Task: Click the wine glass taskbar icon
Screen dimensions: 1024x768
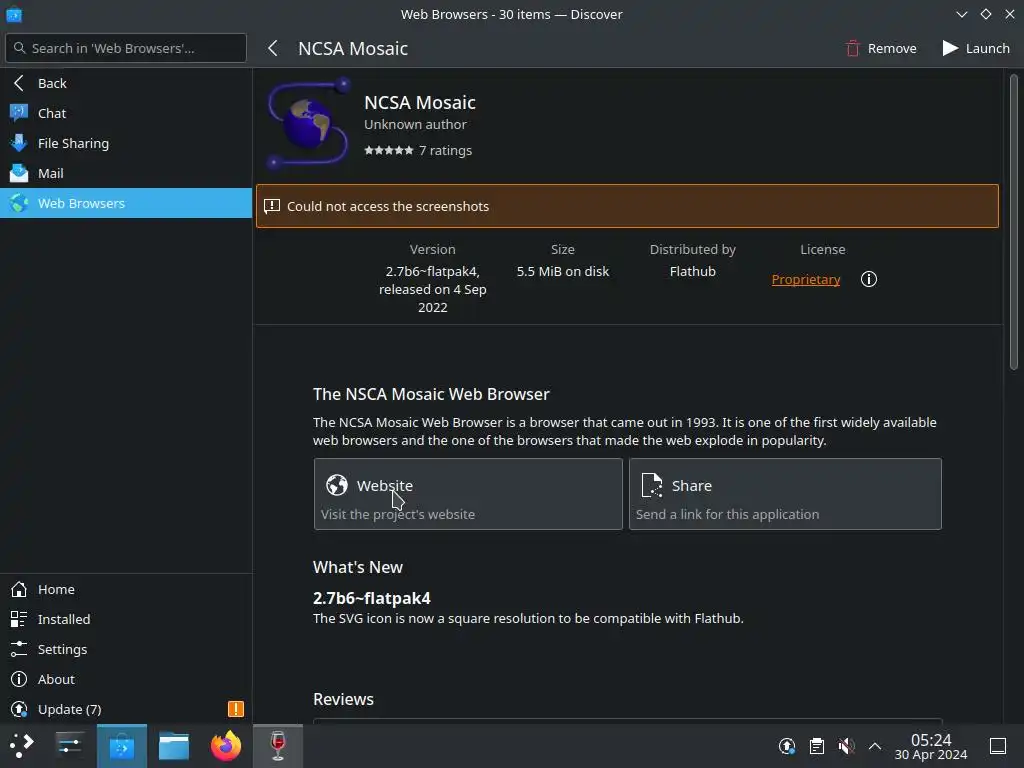Action: click(x=278, y=746)
